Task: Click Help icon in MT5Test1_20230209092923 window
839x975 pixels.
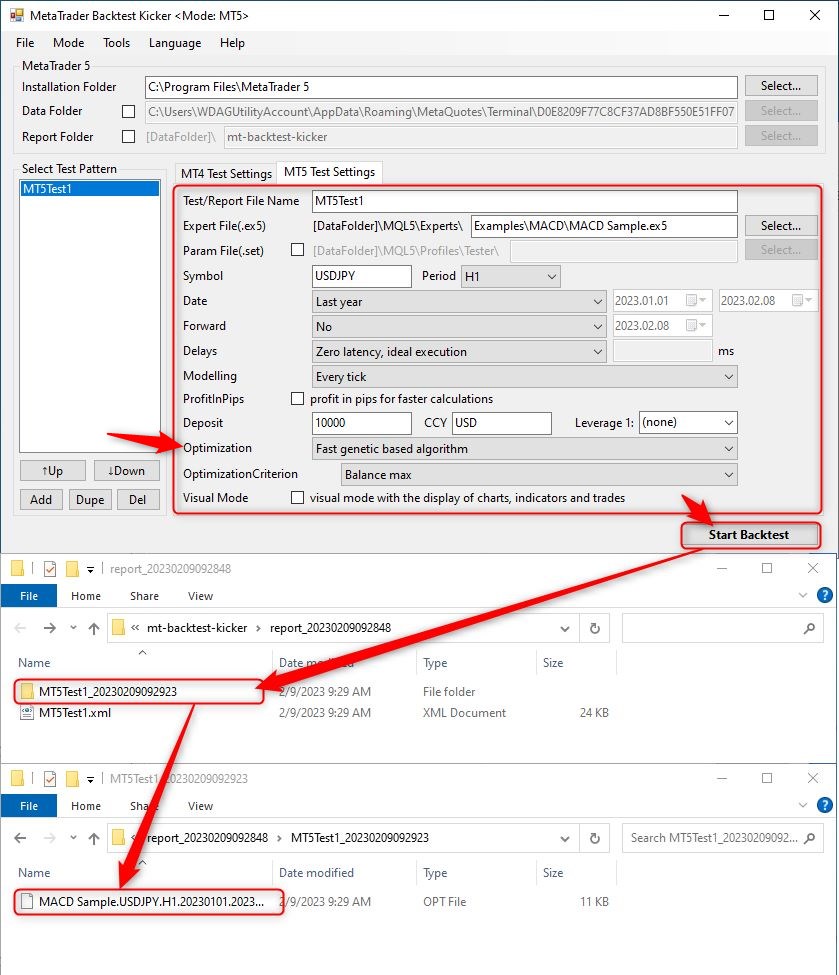Action: [x=824, y=805]
